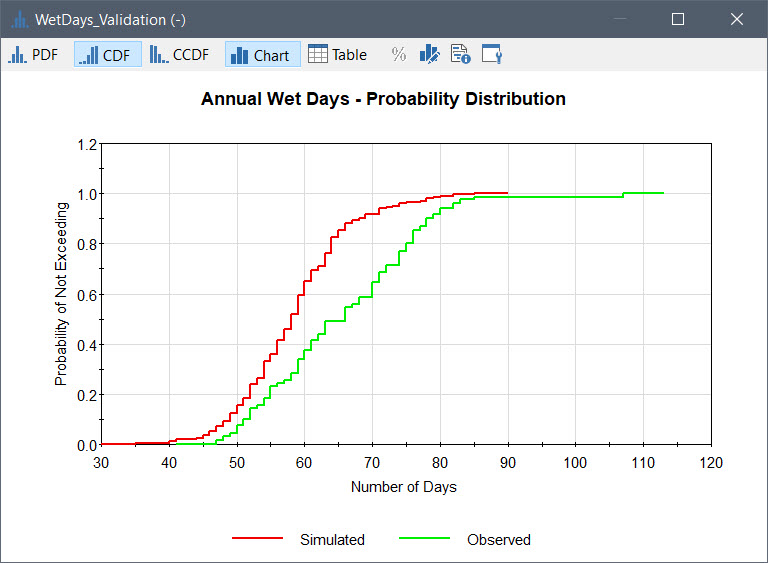Viewport: 768px width, 563px height.
Task: Click the WetDays_Validation title bar chart icon
Action: click(x=19, y=20)
